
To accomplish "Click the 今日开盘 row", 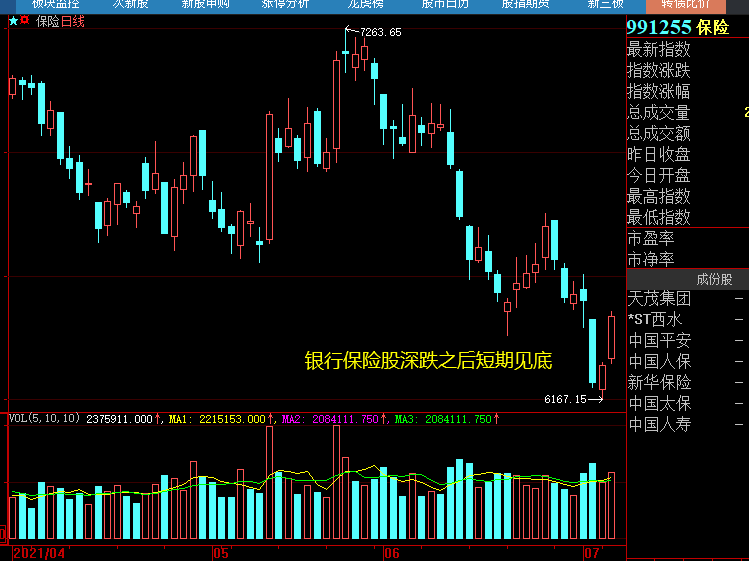I will point(687,176).
